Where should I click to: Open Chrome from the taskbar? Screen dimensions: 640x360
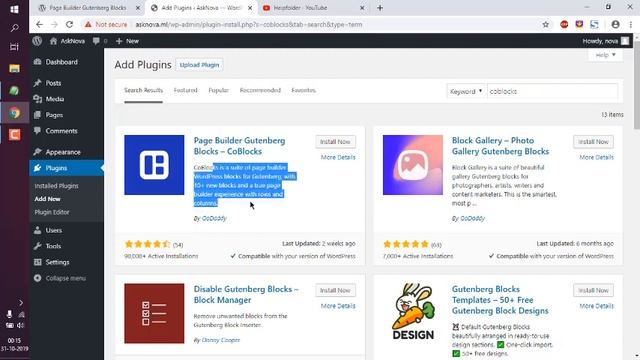(x=14, y=113)
